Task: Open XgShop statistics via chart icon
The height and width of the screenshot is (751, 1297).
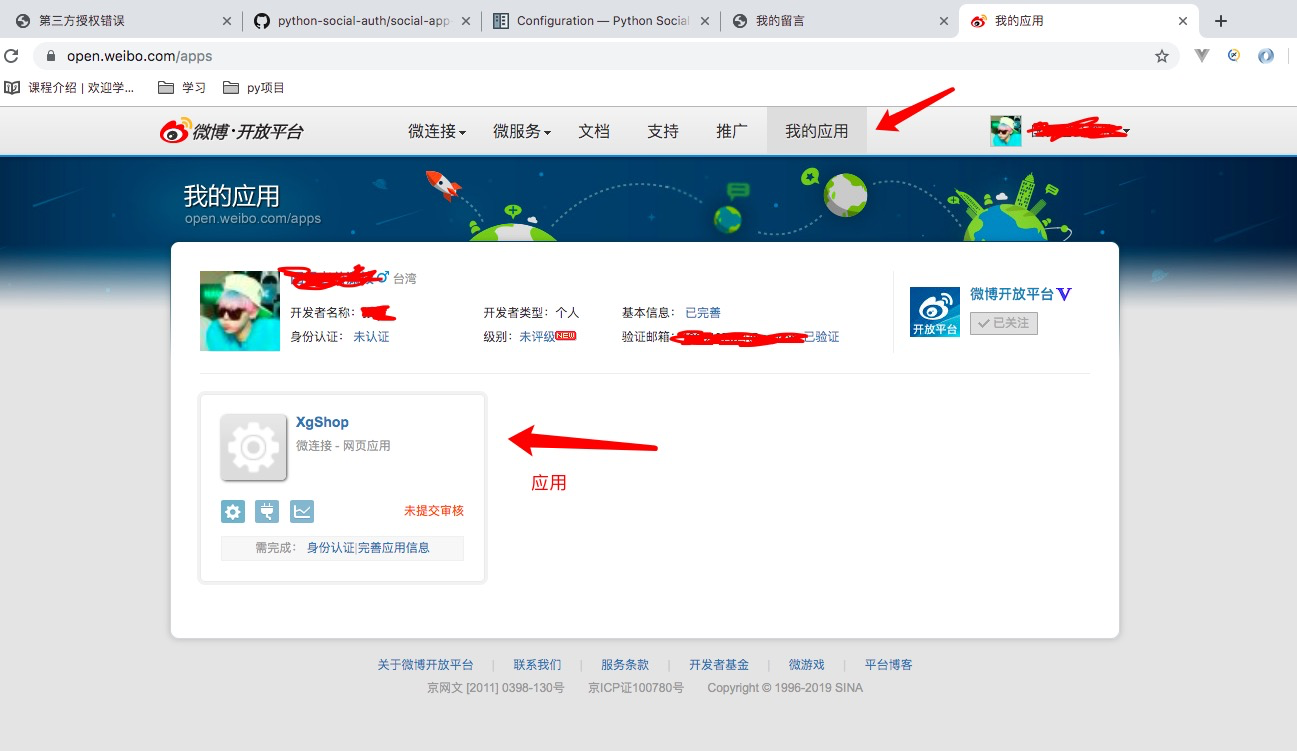Action: pos(300,511)
